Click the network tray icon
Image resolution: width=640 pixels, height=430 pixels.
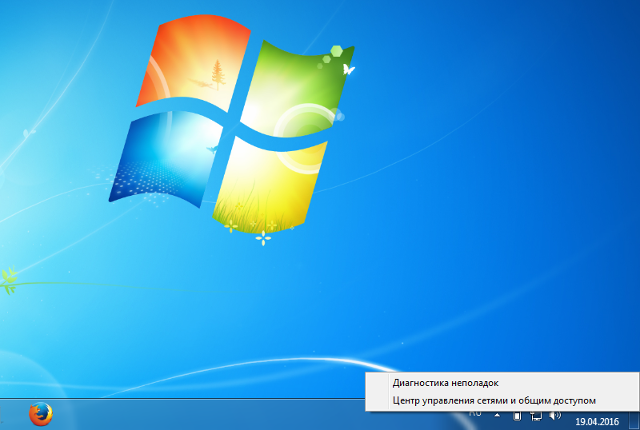pos(536,416)
